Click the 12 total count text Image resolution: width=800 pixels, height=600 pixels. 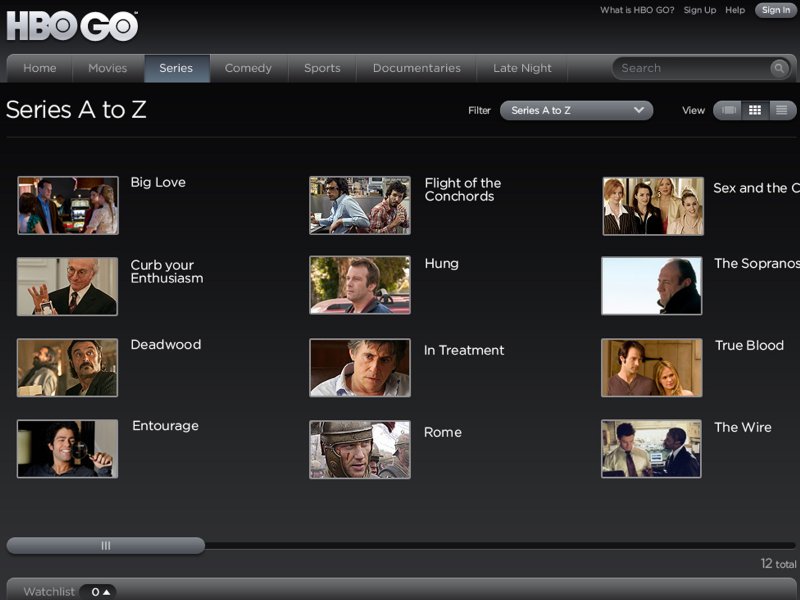(778, 563)
